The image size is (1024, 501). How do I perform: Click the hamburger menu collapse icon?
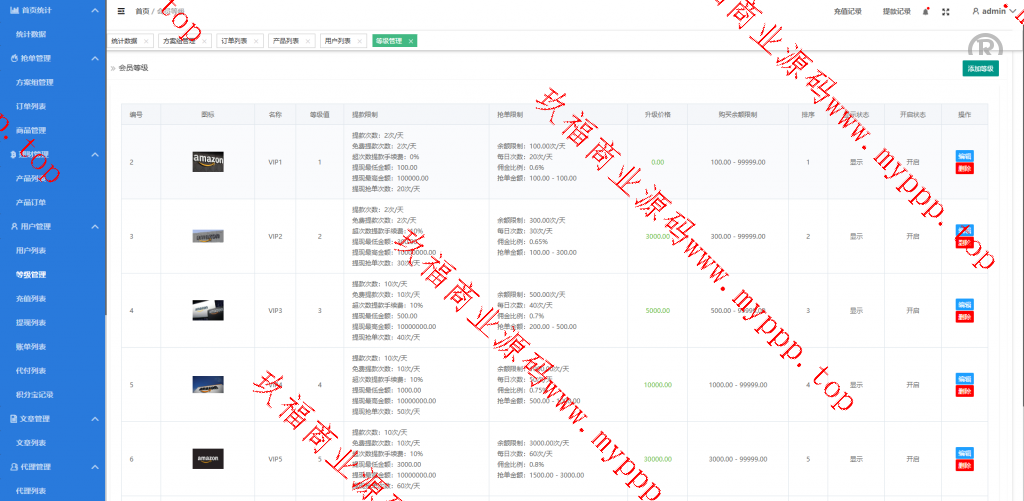[x=121, y=11]
